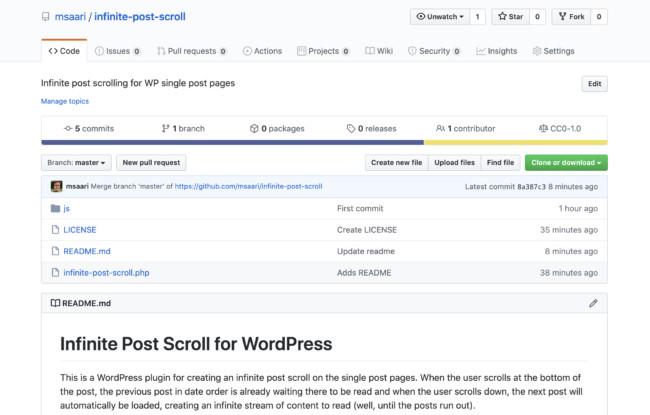Click the '35 minutes ago' timestamp for LICENSE
Viewport: 650px width, 415px height.
pos(569,230)
